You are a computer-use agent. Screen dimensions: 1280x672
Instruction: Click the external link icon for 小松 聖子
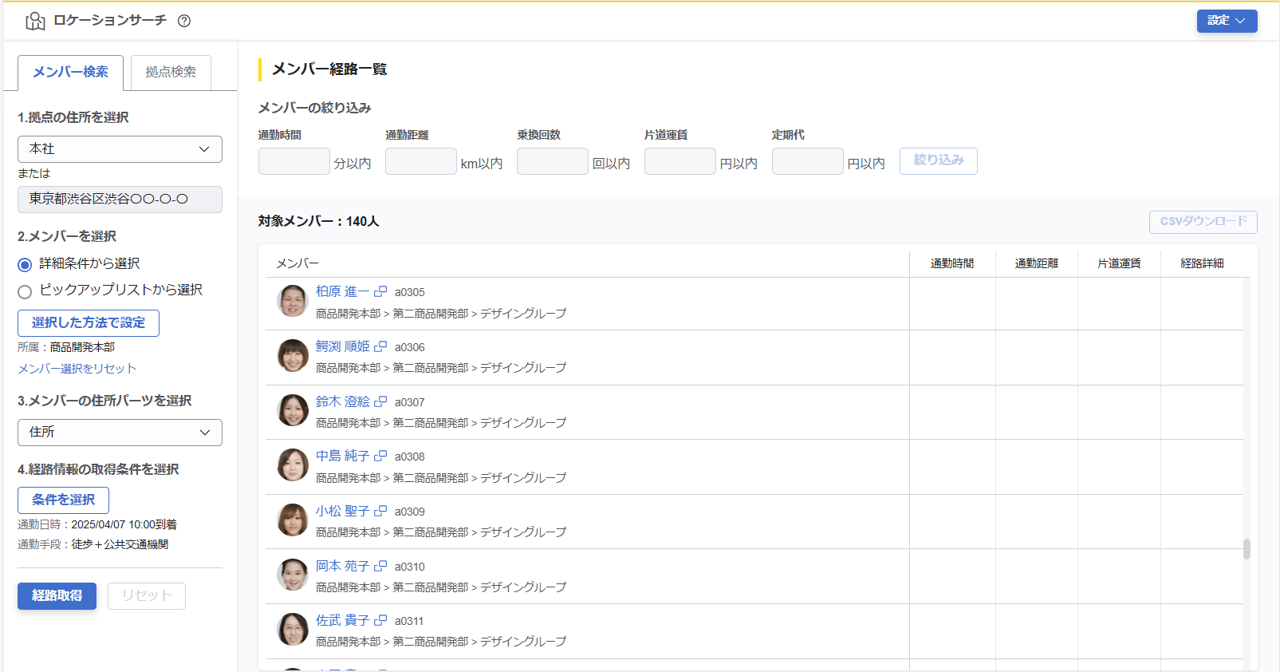[380, 510]
